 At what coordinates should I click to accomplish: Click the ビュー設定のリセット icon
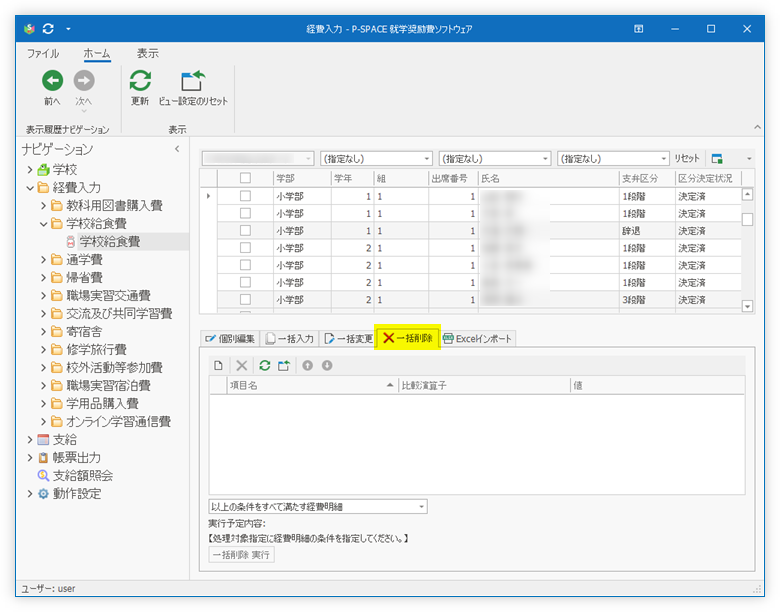tap(193, 81)
